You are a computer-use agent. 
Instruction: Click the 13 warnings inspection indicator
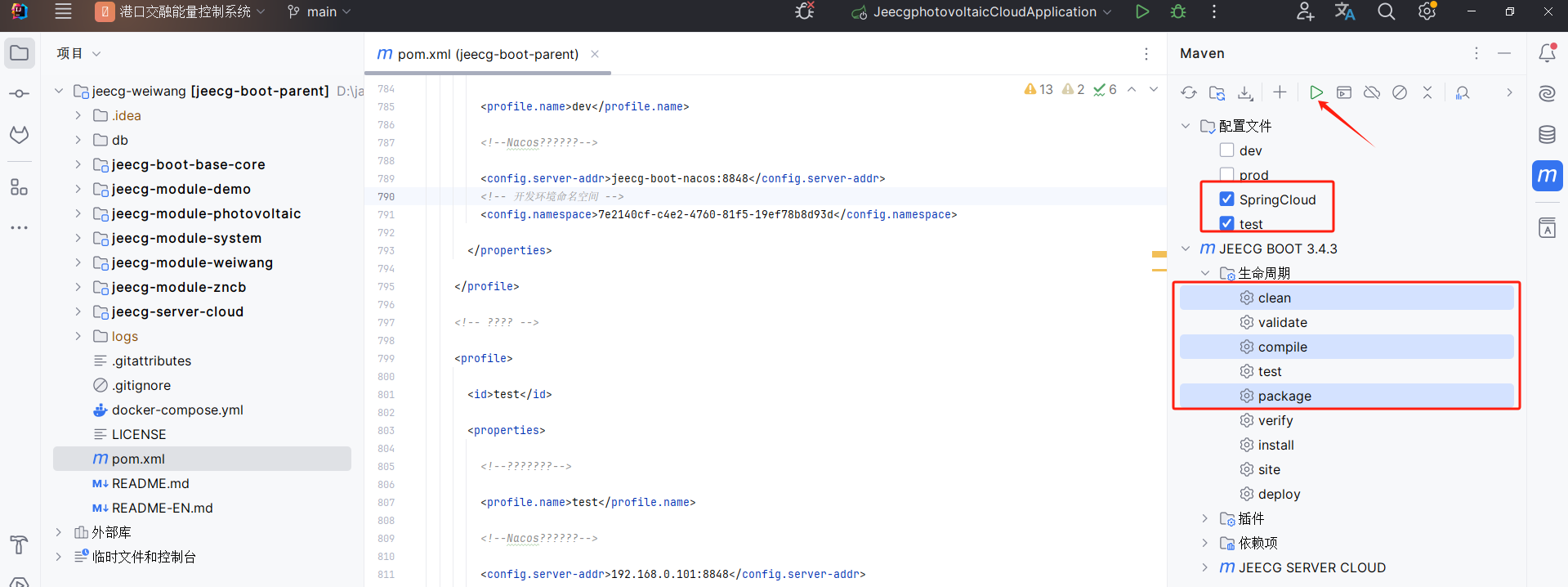(1039, 89)
